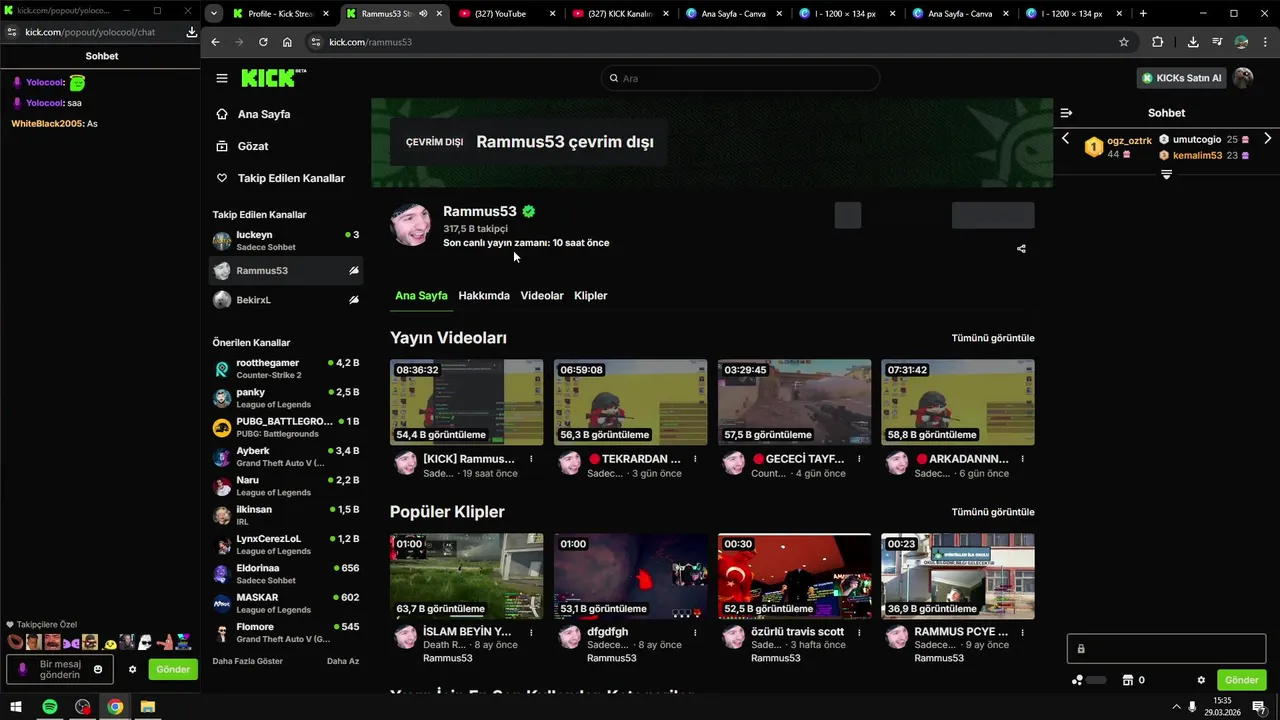Viewport: 1280px width, 720px height.
Task: Open the 00:23 RAMMUS PCYE clip thumbnail
Action: click(958, 576)
